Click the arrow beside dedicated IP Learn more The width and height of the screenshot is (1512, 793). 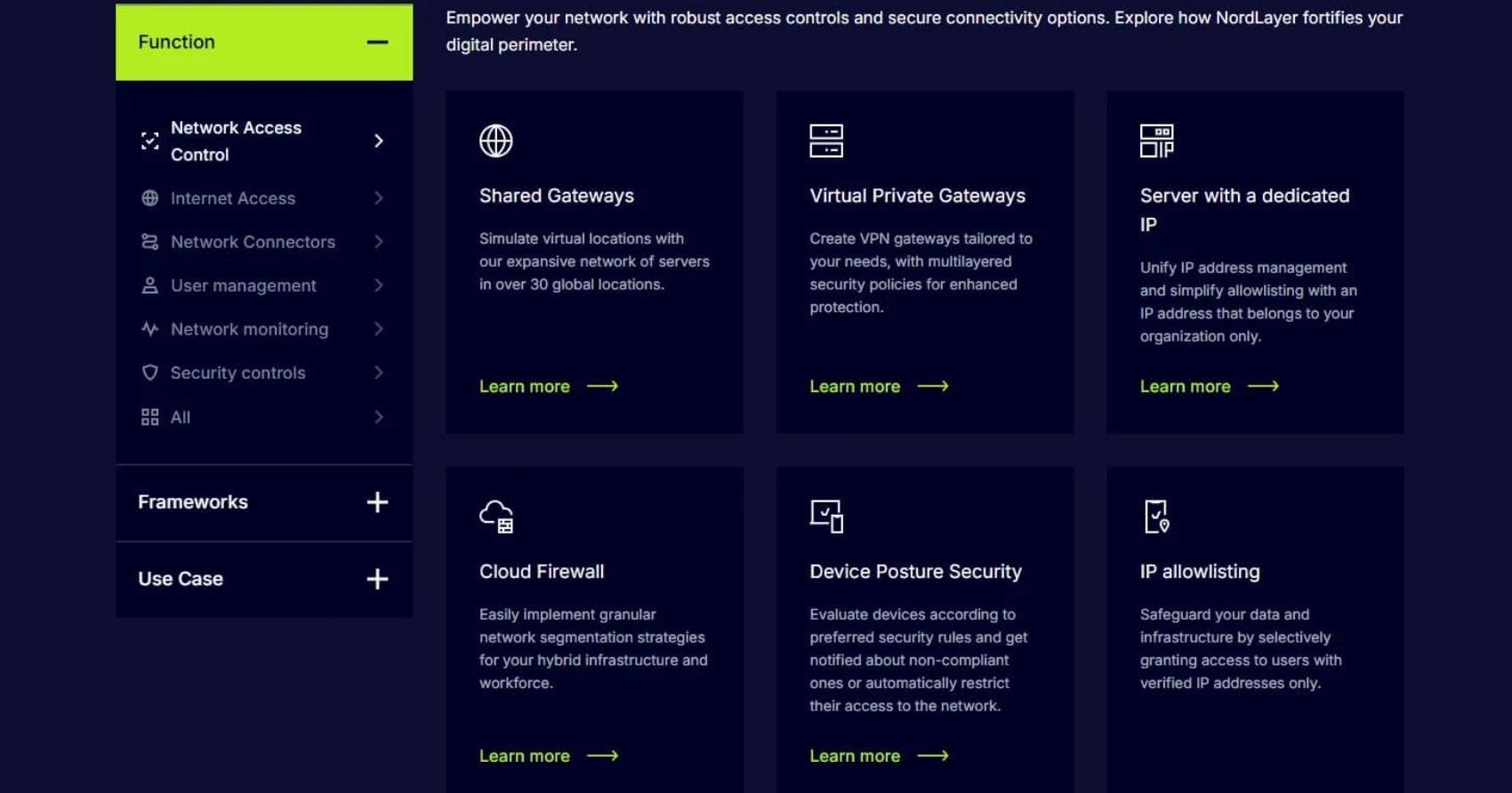[1263, 387]
